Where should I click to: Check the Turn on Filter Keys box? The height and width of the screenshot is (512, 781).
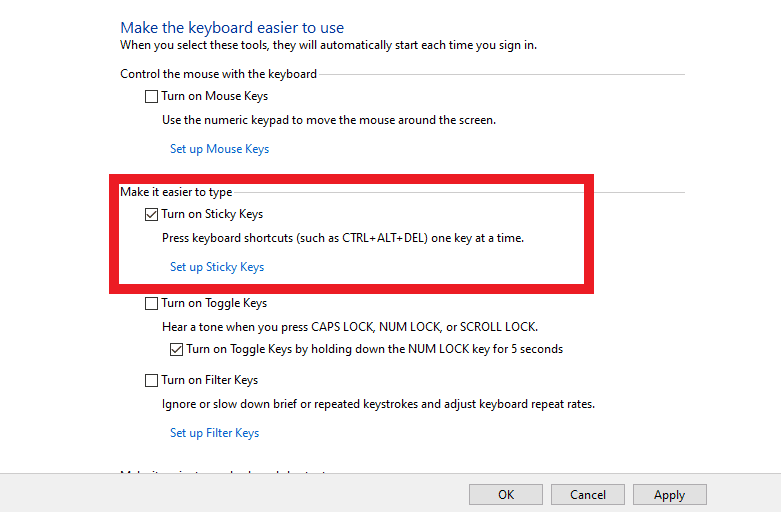tap(151, 380)
